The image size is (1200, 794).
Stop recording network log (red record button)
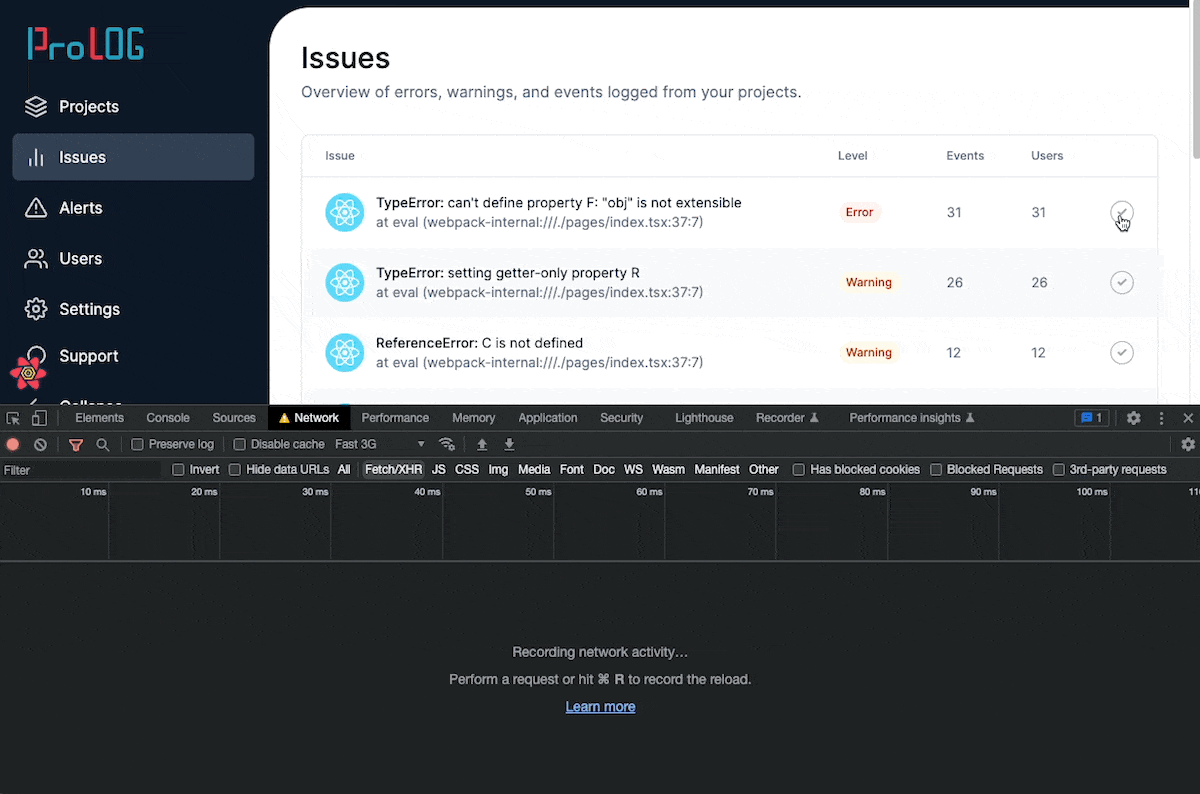(13, 444)
